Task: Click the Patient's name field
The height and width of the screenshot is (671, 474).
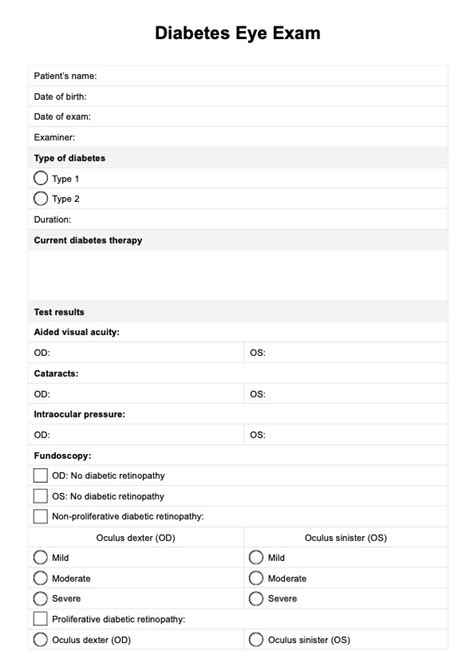Action: coord(238,76)
